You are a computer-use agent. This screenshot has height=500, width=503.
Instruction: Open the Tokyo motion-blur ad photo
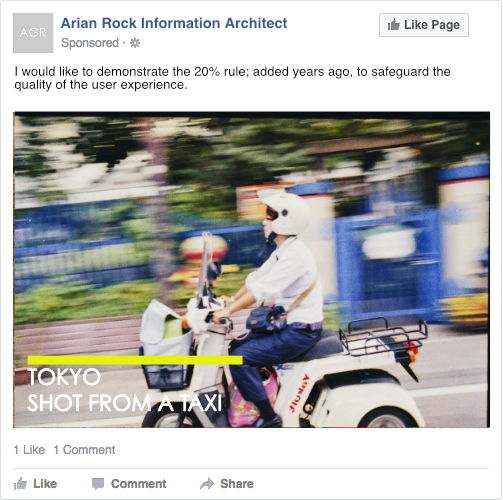[x=252, y=270]
